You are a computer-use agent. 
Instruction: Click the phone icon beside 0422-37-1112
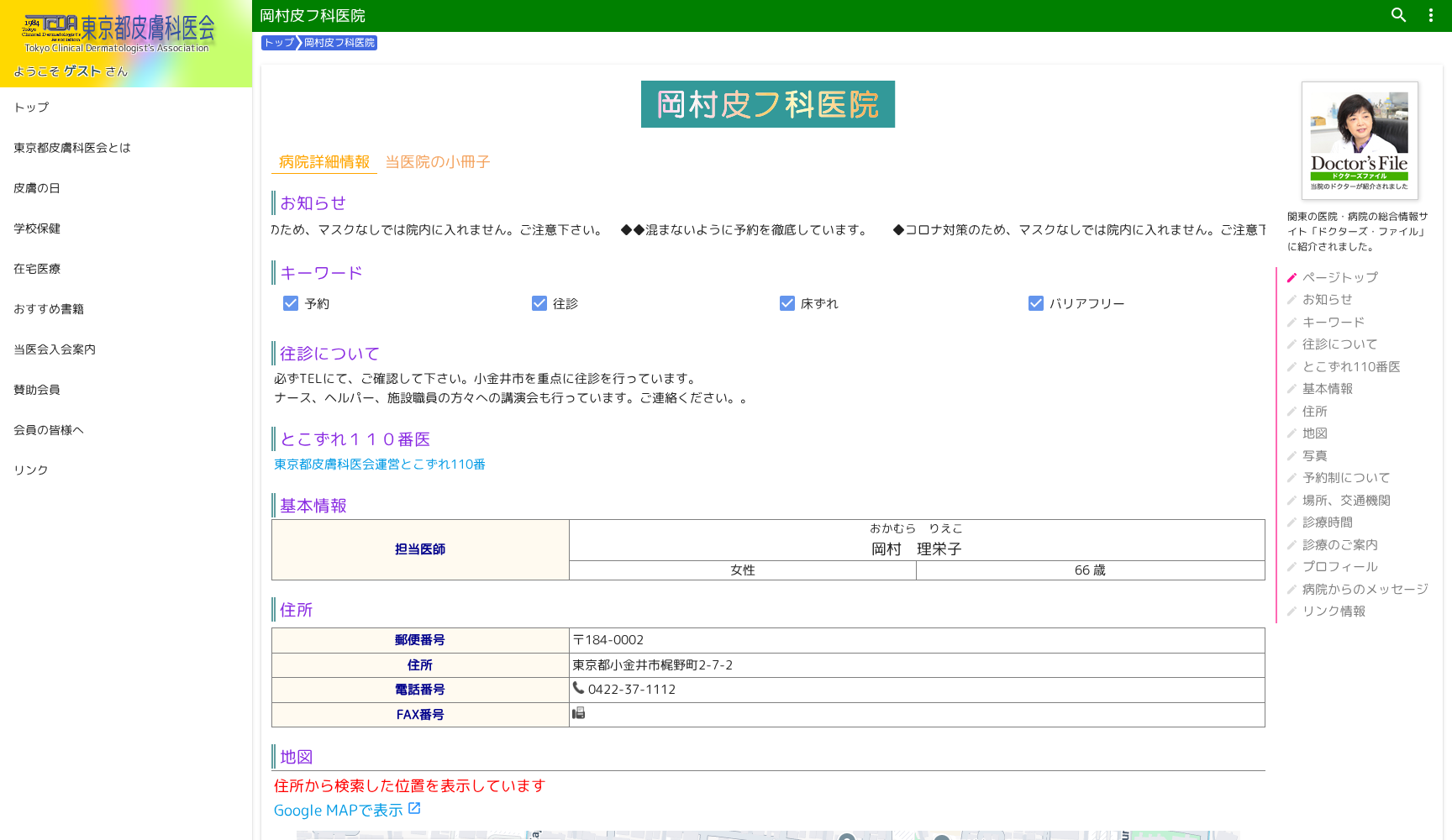click(x=579, y=689)
